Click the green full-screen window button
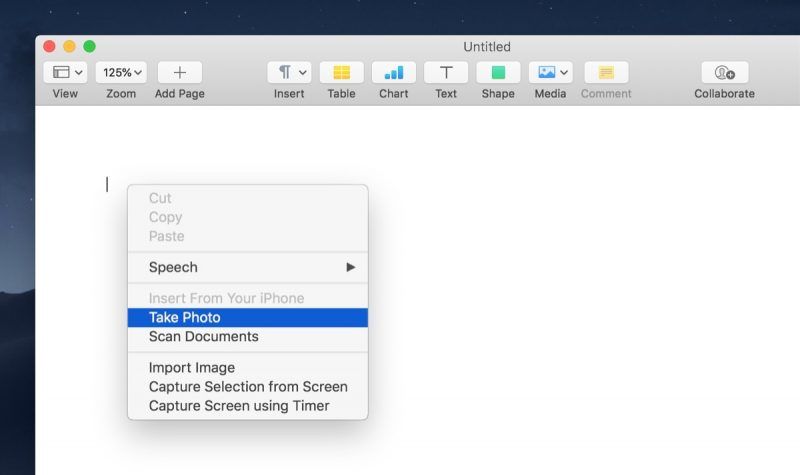The width and height of the screenshot is (800, 475). pos(89,46)
